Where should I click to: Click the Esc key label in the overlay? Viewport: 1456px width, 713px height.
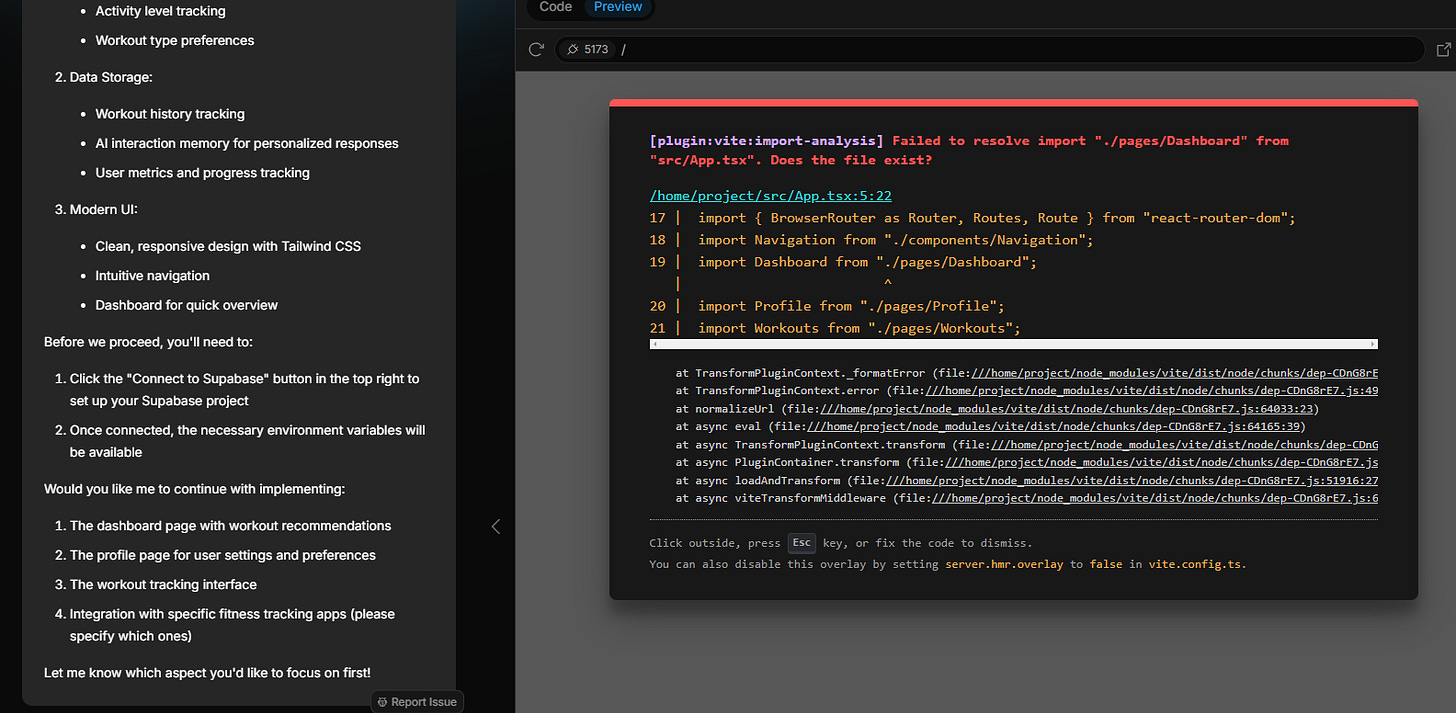[802, 543]
